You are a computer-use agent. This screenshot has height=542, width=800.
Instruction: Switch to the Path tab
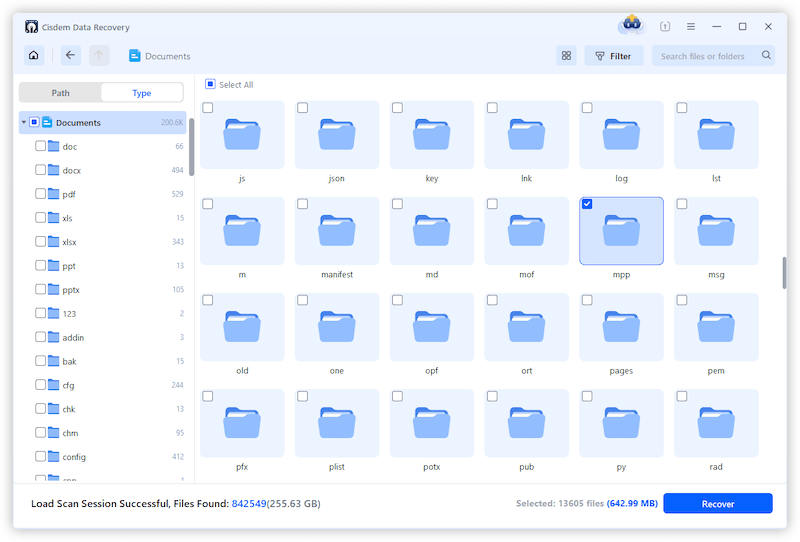pyautogui.click(x=60, y=93)
